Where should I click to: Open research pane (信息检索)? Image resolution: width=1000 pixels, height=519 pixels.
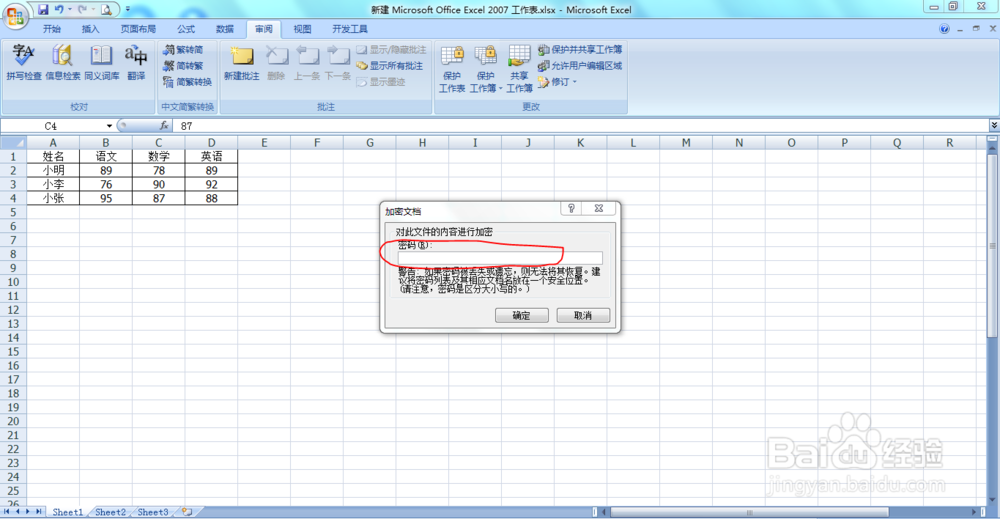[62, 62]
